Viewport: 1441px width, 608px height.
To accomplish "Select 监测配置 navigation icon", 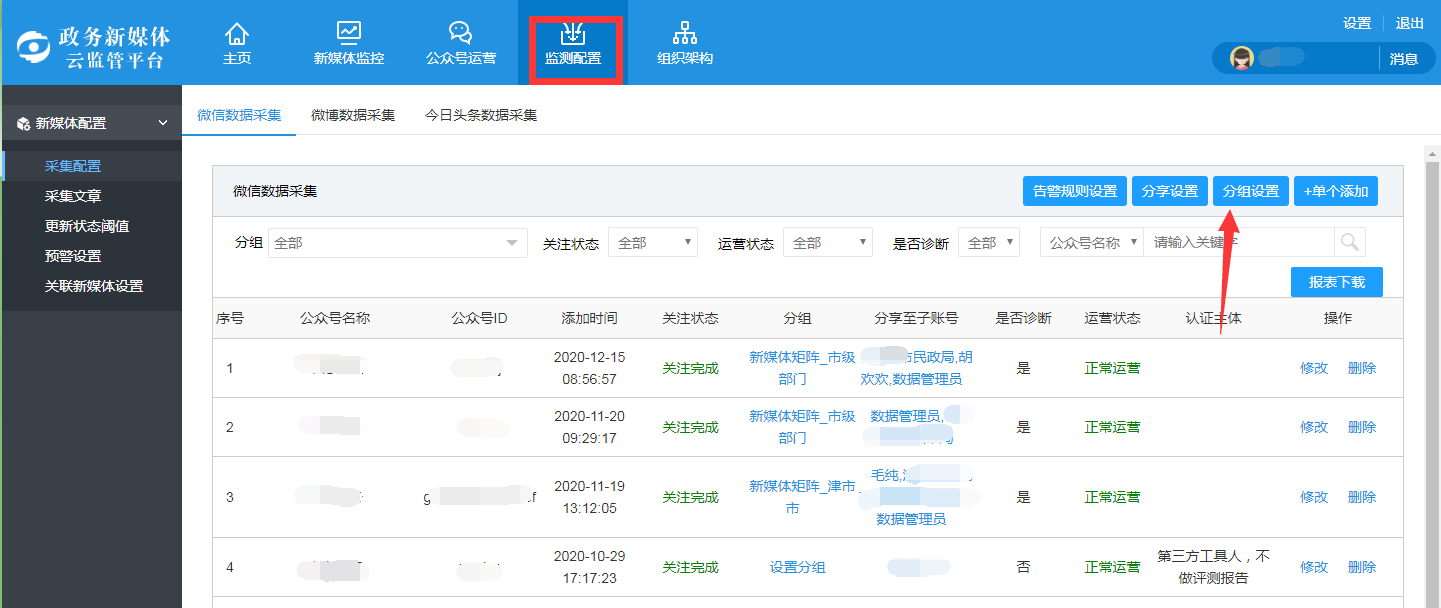I will (573, 34).
